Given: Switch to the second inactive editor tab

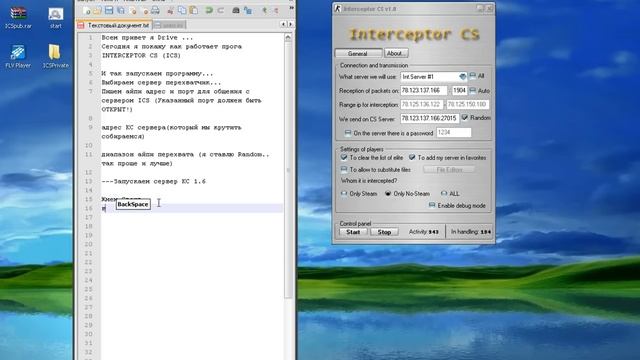Looking at the screenshot, I should pyautogui.click(x=170, y=25).
